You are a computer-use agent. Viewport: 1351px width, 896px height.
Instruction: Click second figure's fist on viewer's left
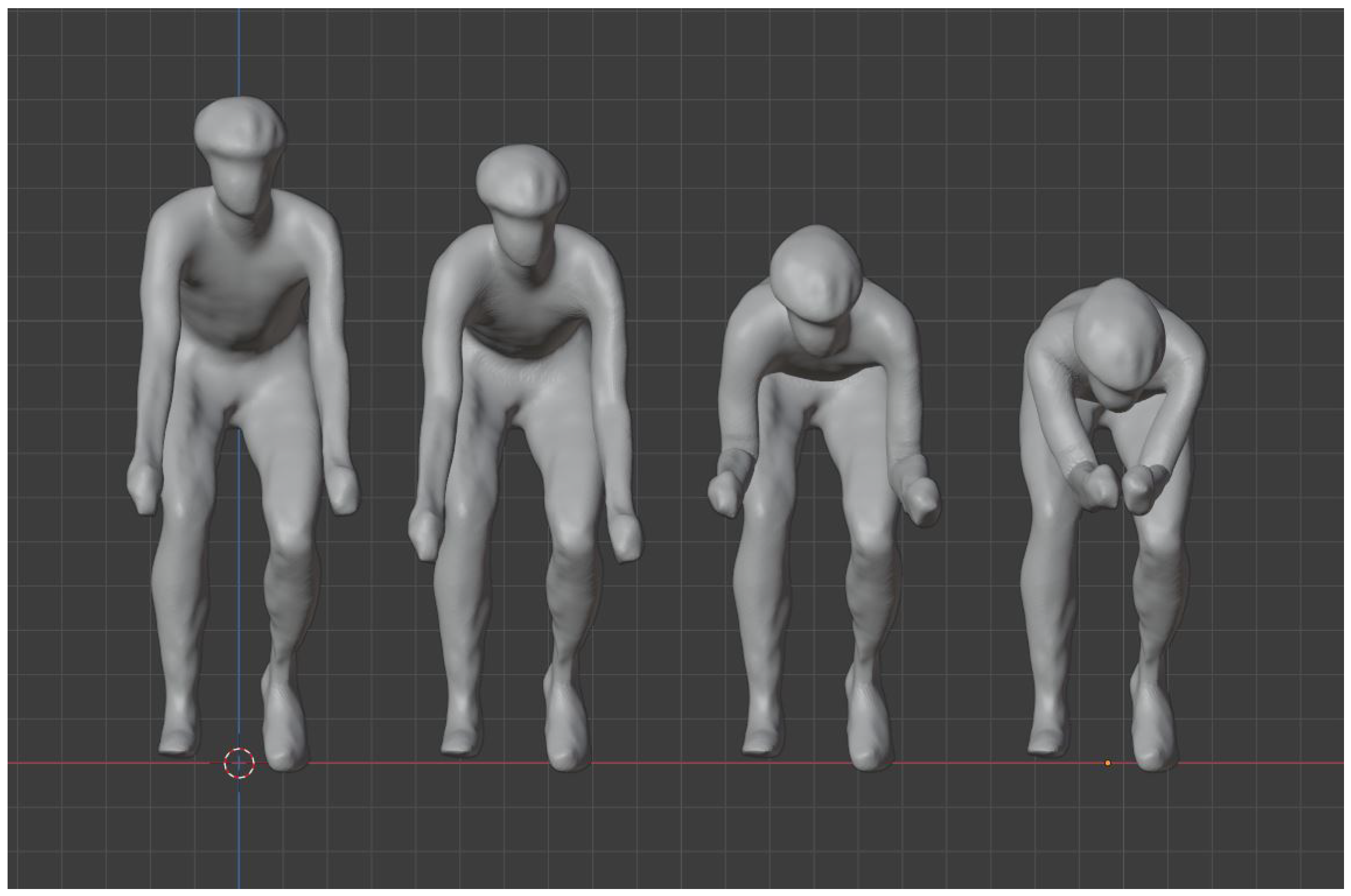click(424, 533)
